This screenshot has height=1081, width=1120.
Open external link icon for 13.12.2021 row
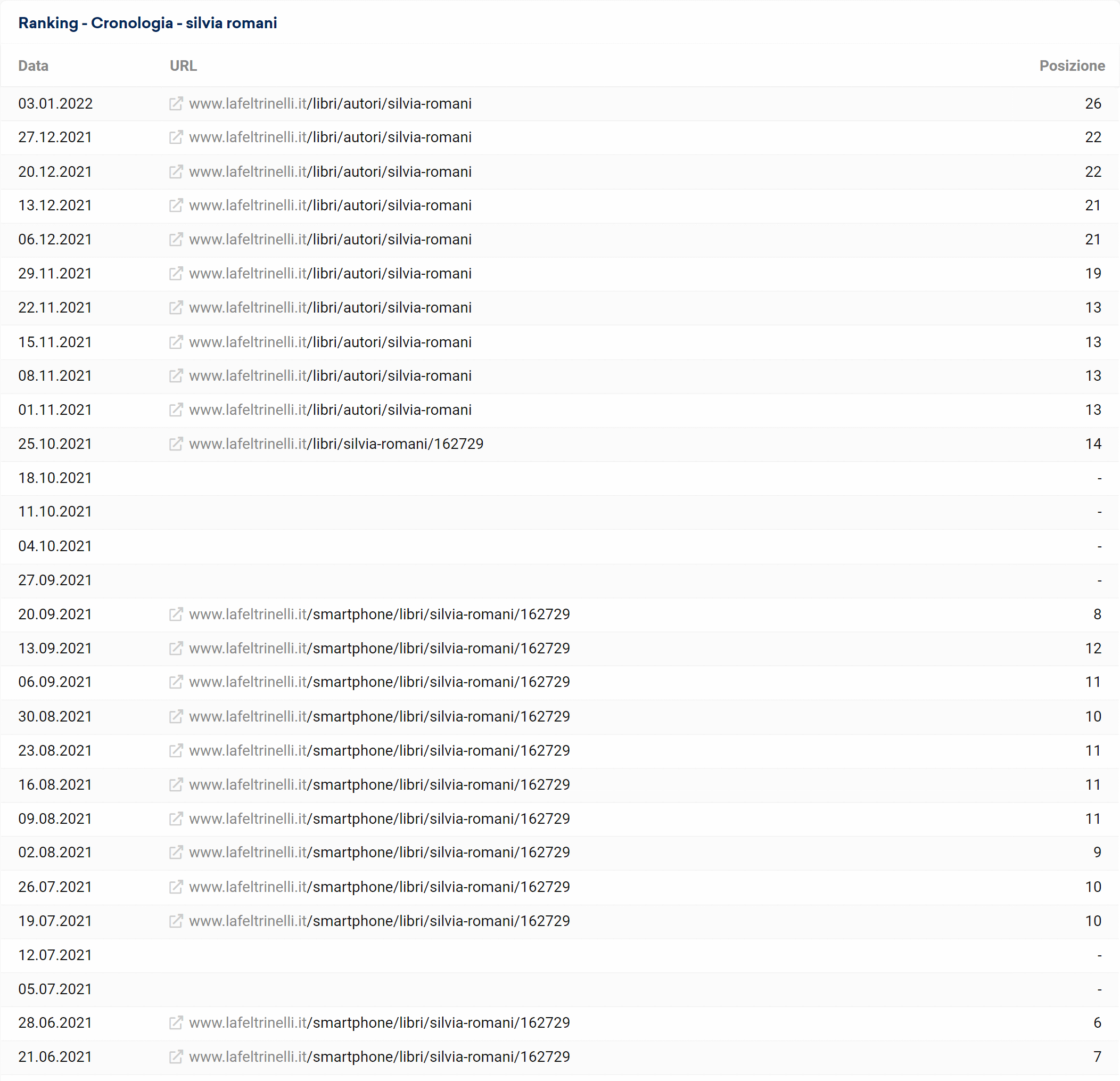(176, 205)
